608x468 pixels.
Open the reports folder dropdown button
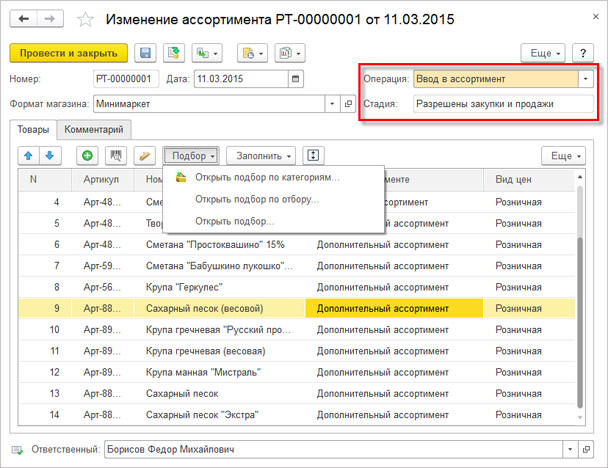coord(252,53)
